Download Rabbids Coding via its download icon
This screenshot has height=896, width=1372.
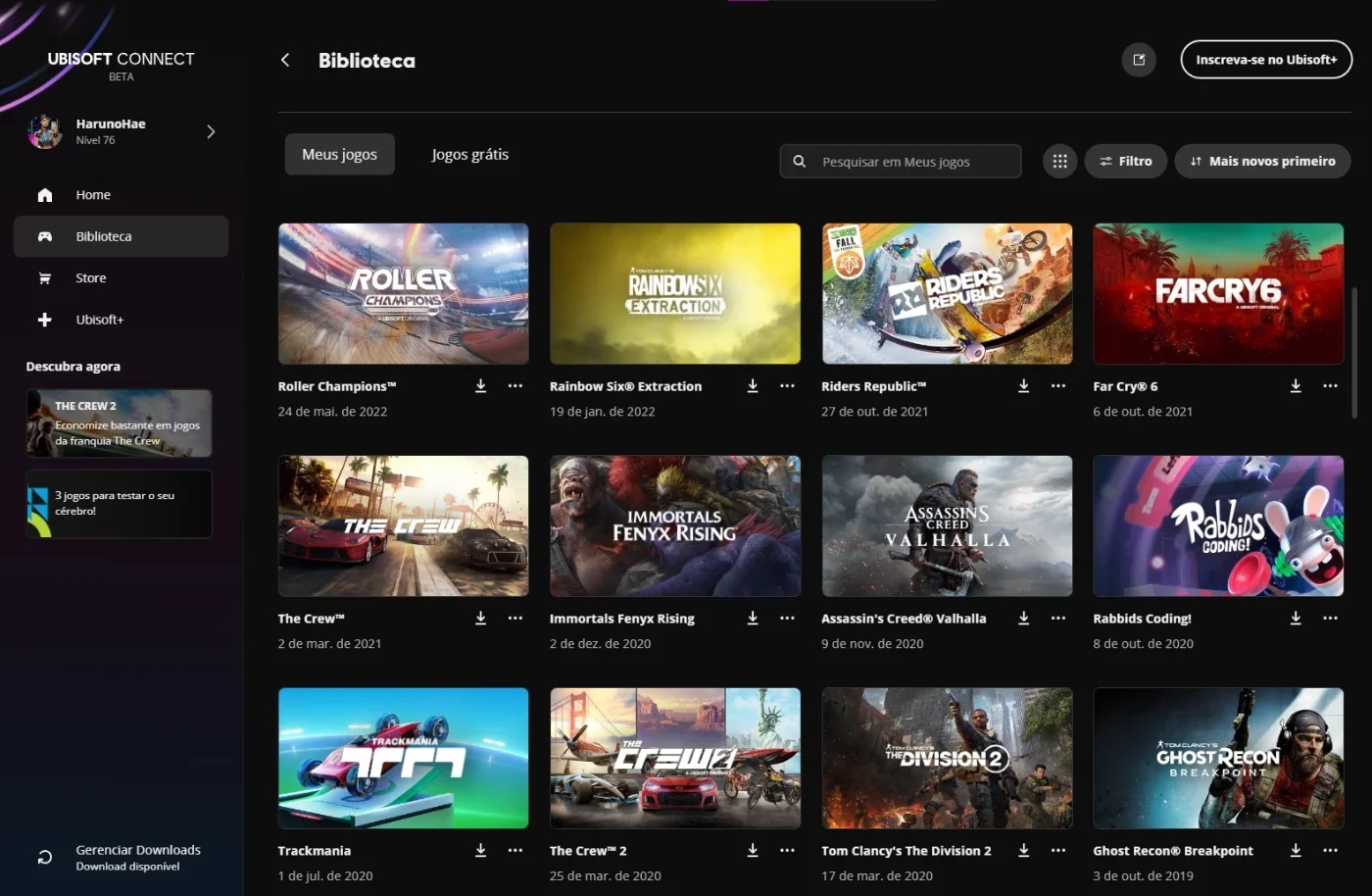point(1296,619)
